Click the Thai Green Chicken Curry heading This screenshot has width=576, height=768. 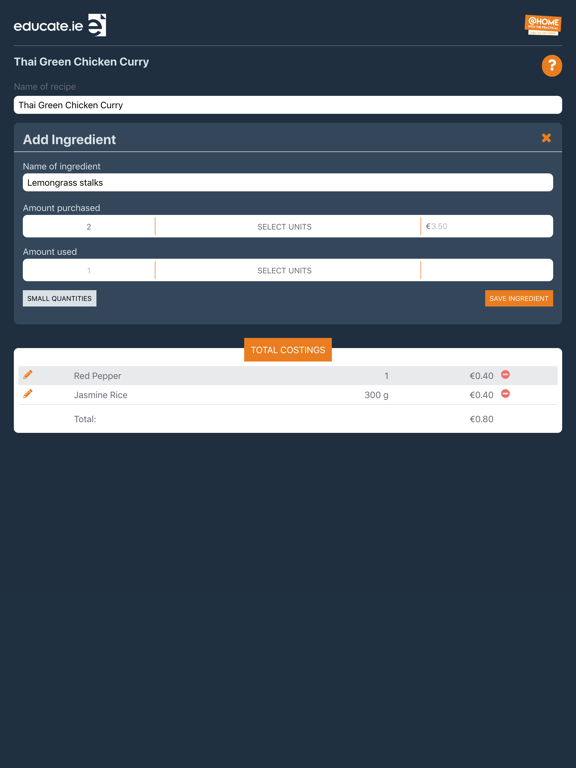click(x=81, y=62)
